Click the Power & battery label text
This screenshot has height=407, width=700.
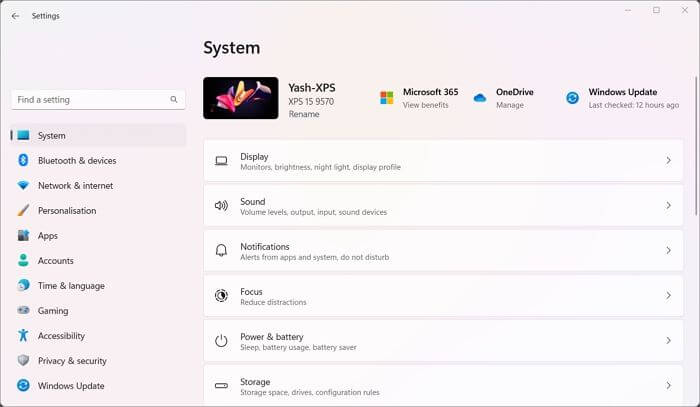point(272,337)
